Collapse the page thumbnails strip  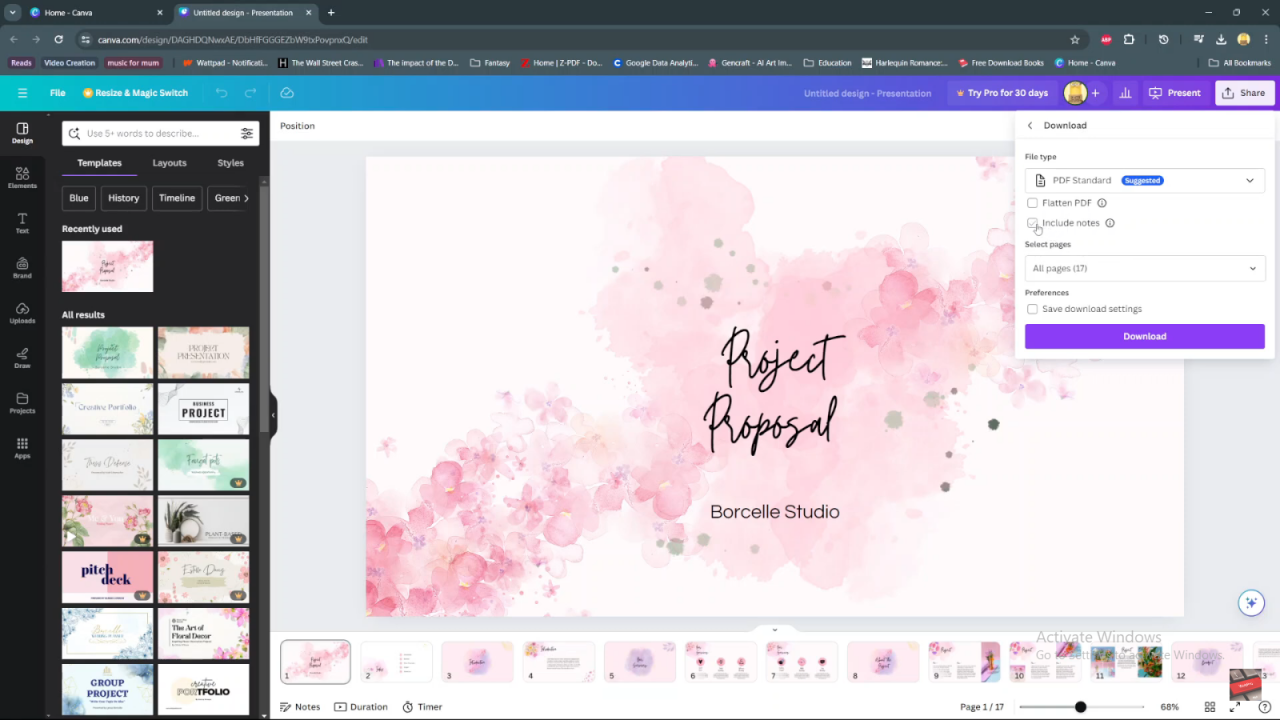coord(774,630)
